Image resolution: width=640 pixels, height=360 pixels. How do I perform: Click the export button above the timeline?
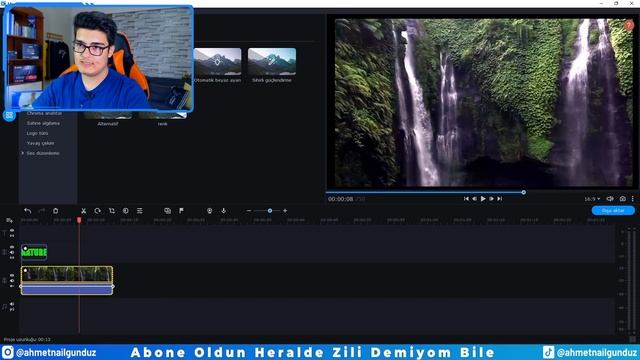click(613, 211)
